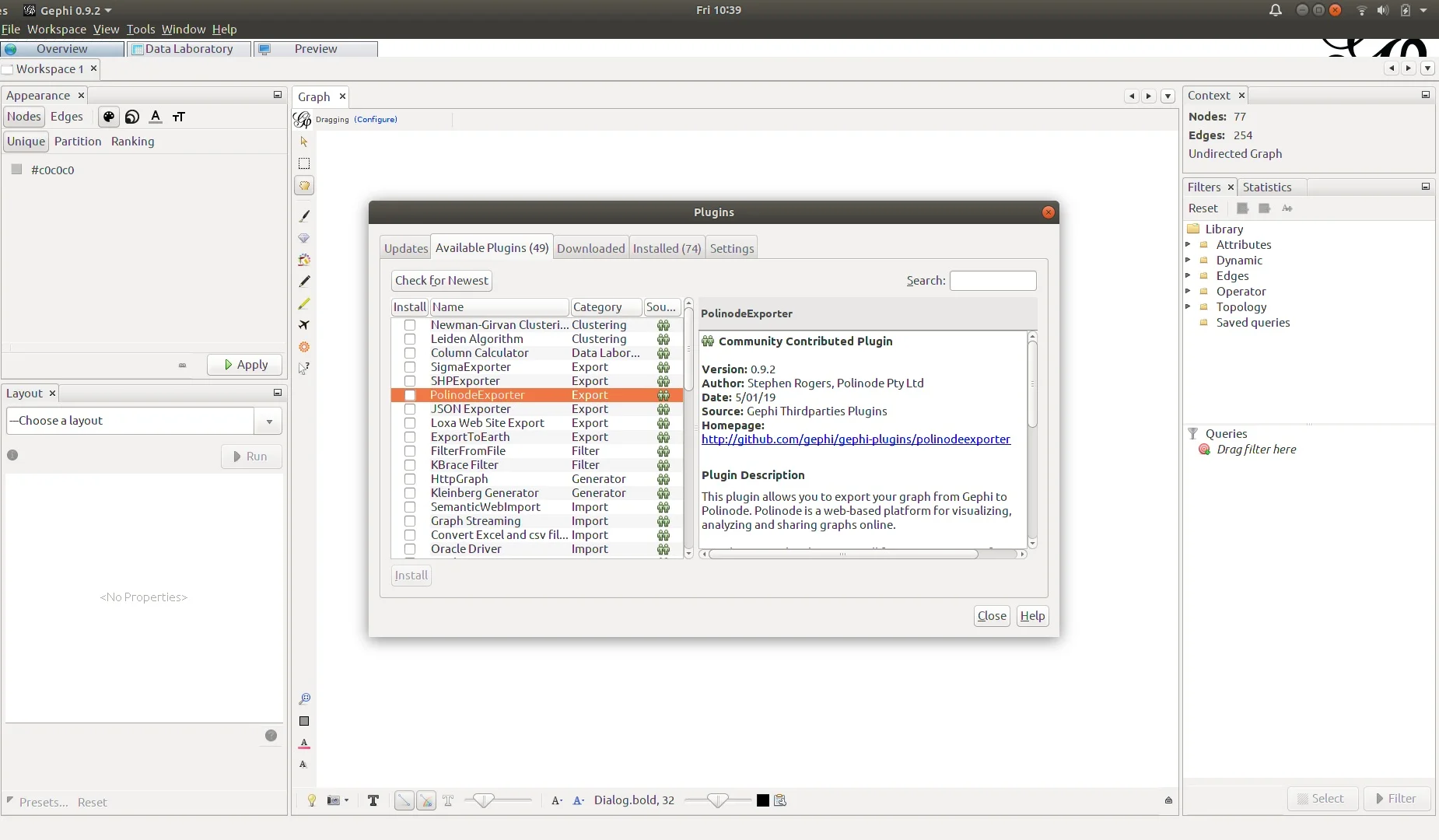
Task: Click the screenshot camera icon
Action: [334, 800]
